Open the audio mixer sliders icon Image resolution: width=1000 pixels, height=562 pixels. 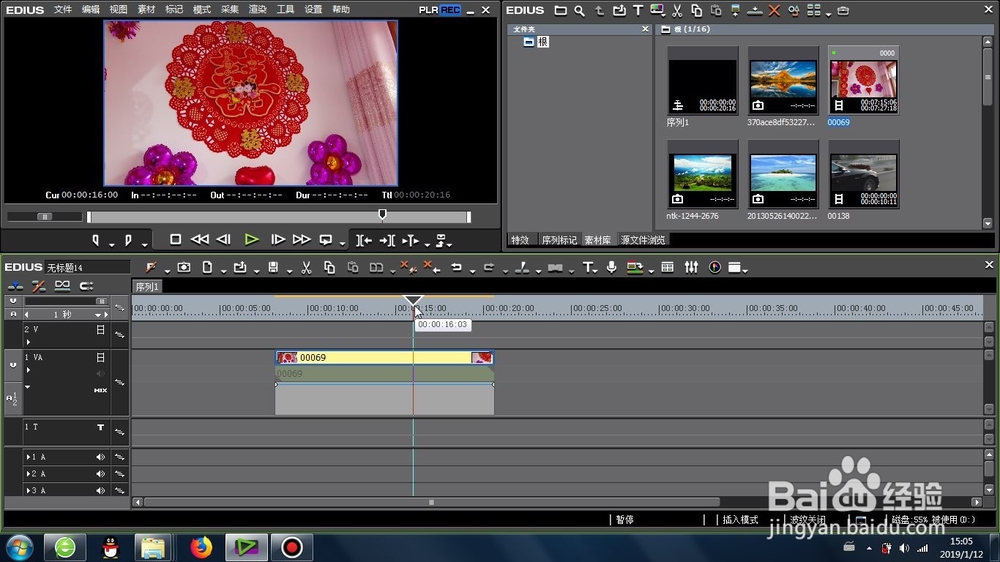pos(691,267)
